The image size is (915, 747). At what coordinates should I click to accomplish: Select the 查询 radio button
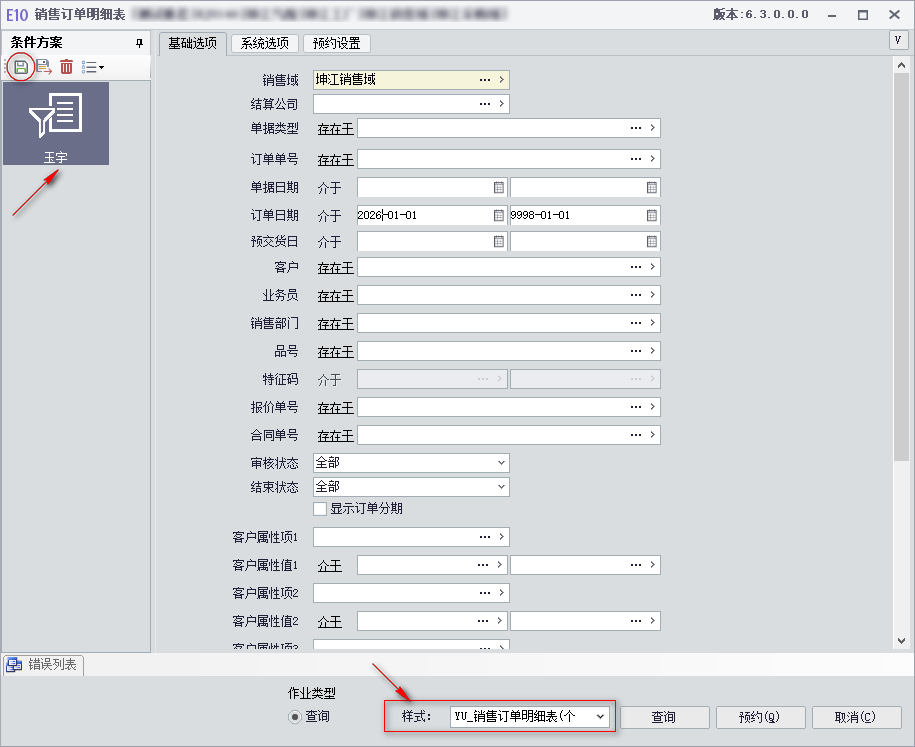click(295, 717)
